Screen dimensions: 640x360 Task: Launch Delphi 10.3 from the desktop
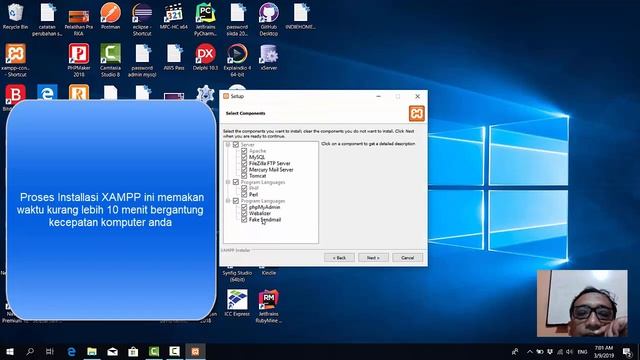click(x=205, y=57)
